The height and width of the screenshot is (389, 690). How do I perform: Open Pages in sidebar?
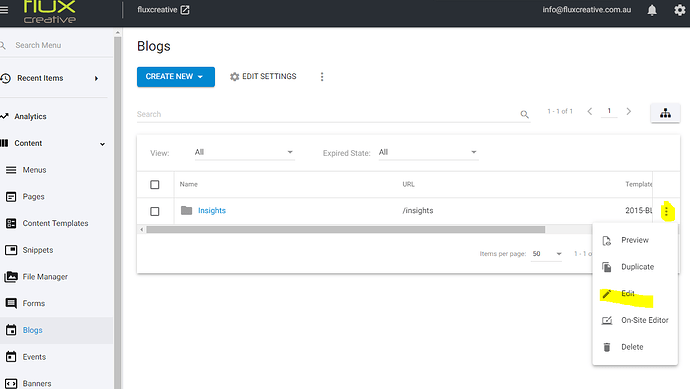[33, 197]
